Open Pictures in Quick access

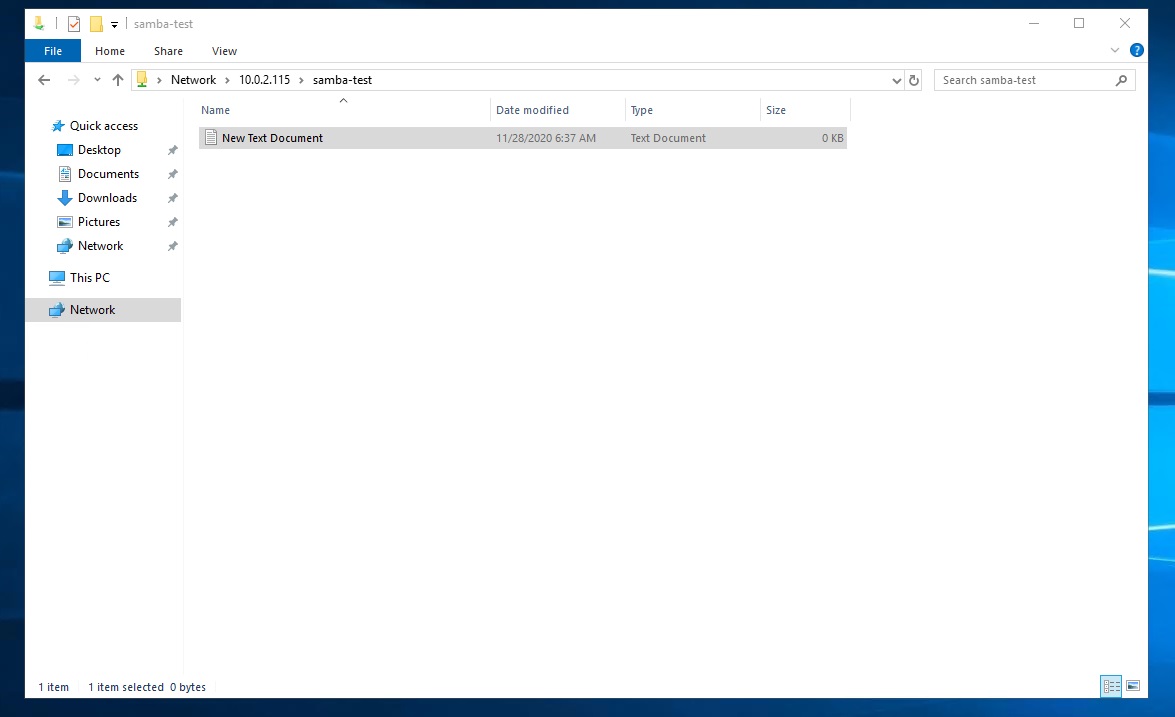(99, 222)
